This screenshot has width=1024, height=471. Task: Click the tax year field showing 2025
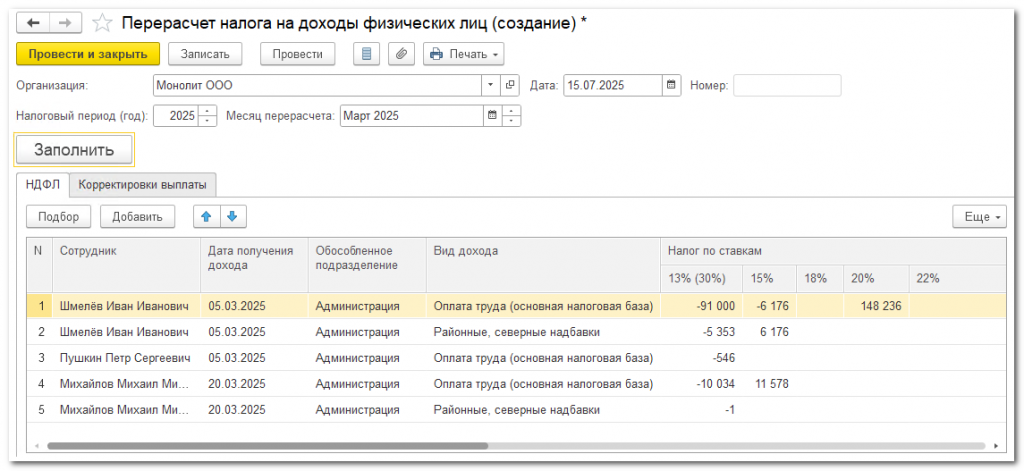[x=176, y=116]
